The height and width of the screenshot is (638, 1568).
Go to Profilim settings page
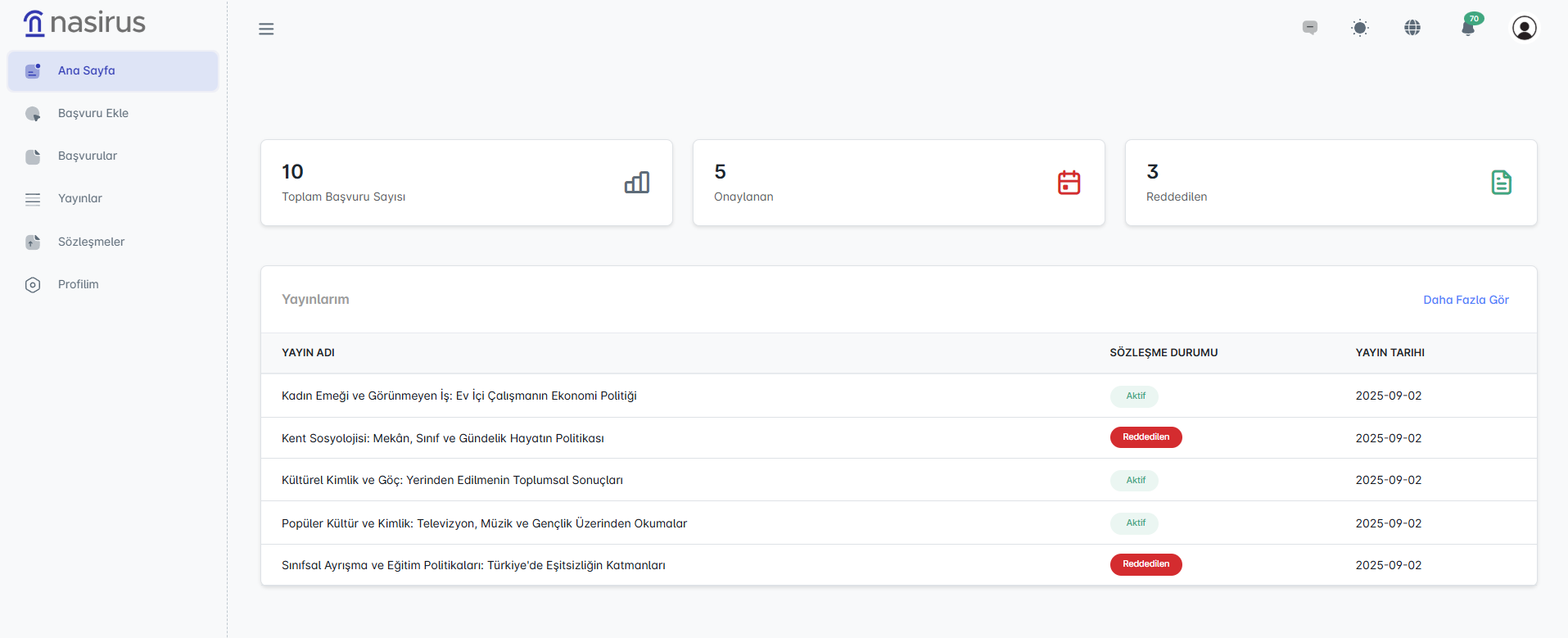[x=78, y=284]
